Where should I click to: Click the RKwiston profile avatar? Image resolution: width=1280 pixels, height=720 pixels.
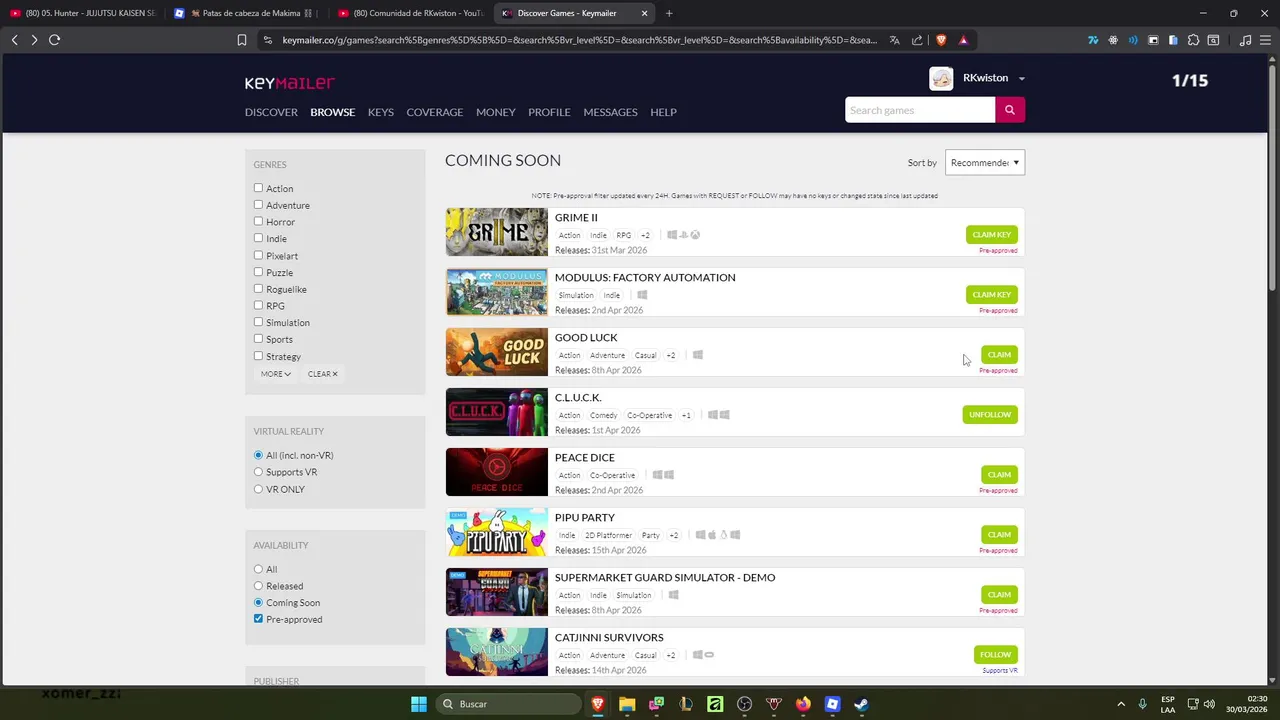(x=941, y=78)
